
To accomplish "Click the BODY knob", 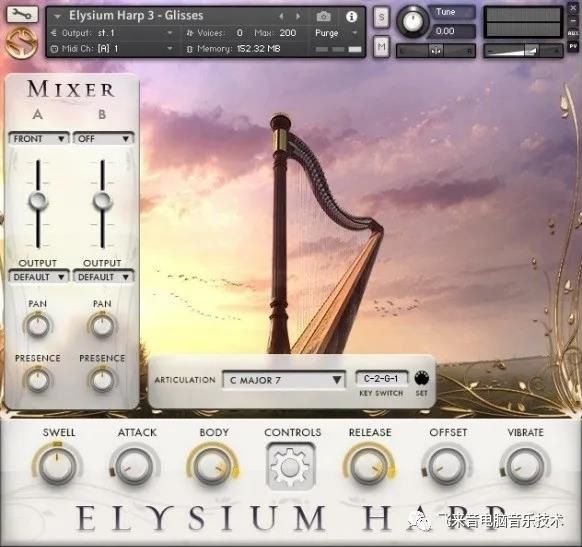I will tap(212, 465).
